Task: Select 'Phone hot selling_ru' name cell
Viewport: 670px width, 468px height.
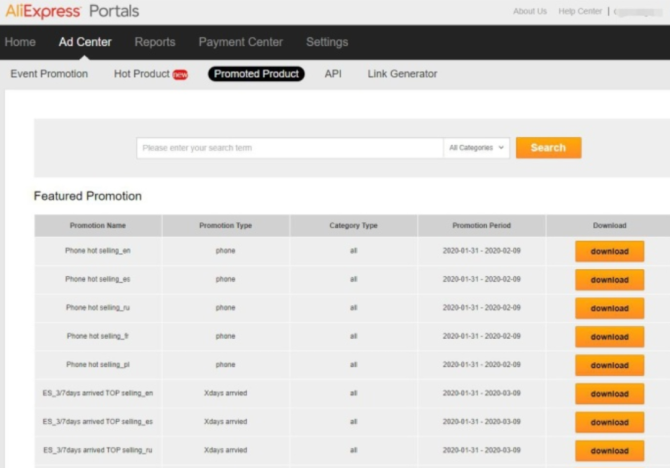Action: pos(98,308)
